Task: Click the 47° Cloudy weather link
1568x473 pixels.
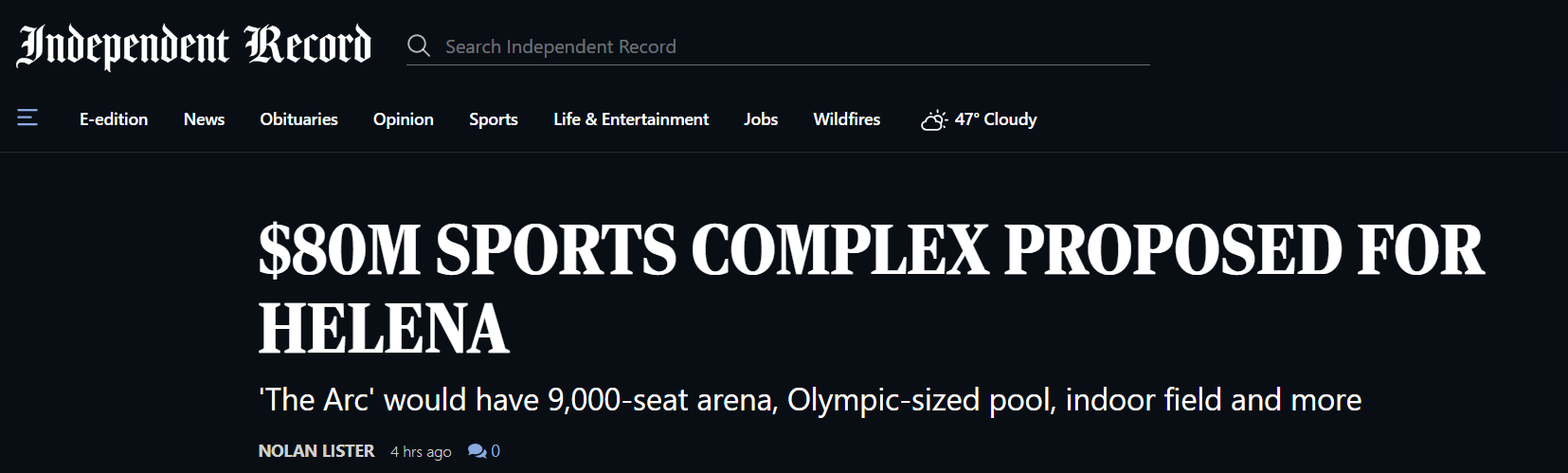Action: click(x=980, y=119)
